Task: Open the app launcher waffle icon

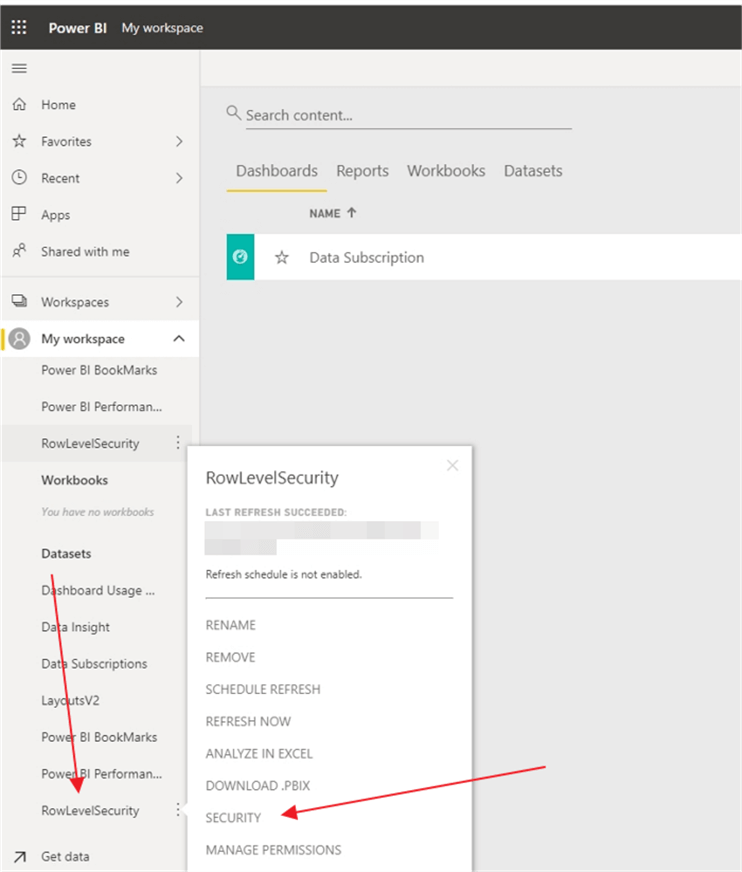Action: pos(19,28)
